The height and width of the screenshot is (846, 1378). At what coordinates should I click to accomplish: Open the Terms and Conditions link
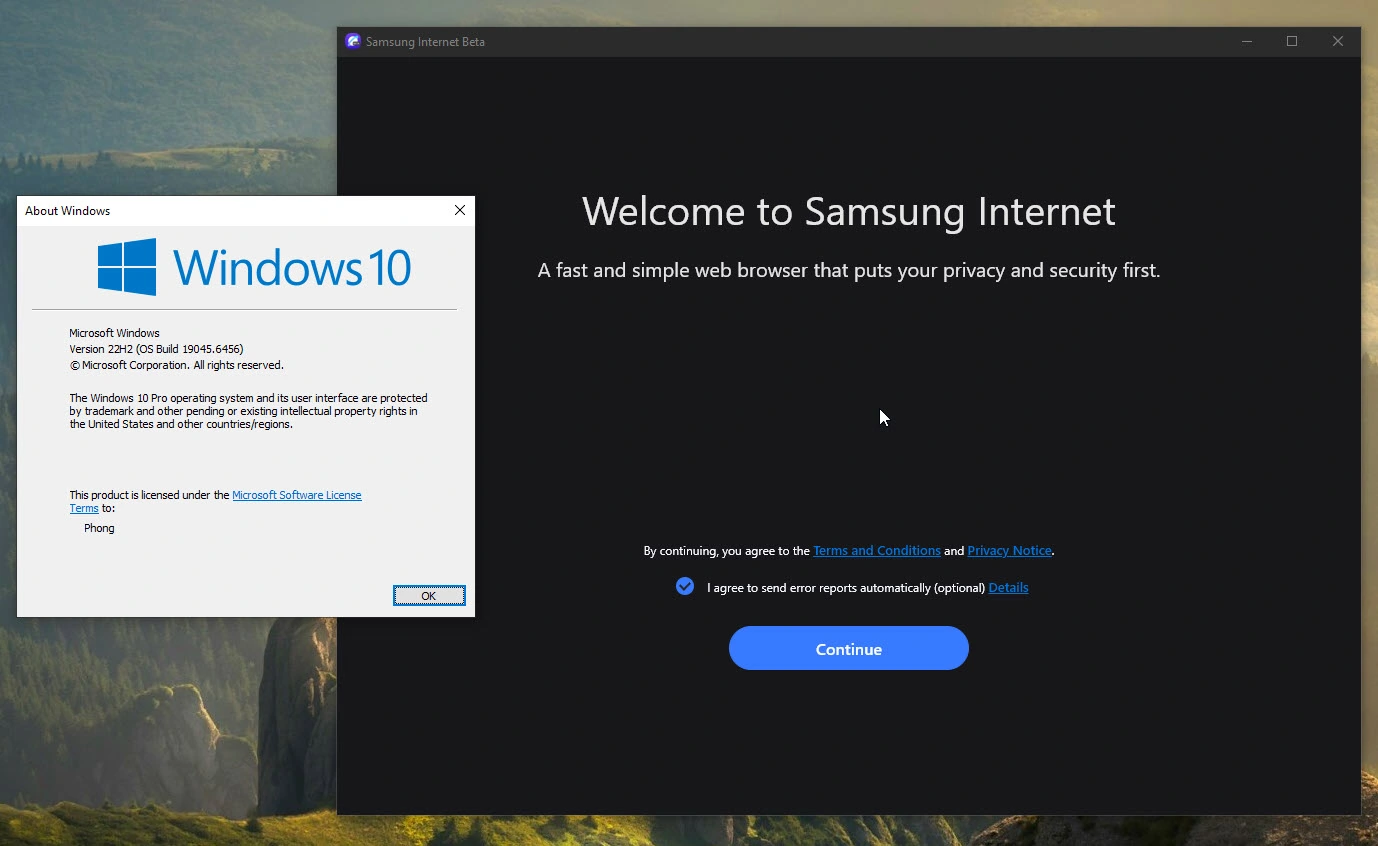pyautogui.click(x=876, y=551)
